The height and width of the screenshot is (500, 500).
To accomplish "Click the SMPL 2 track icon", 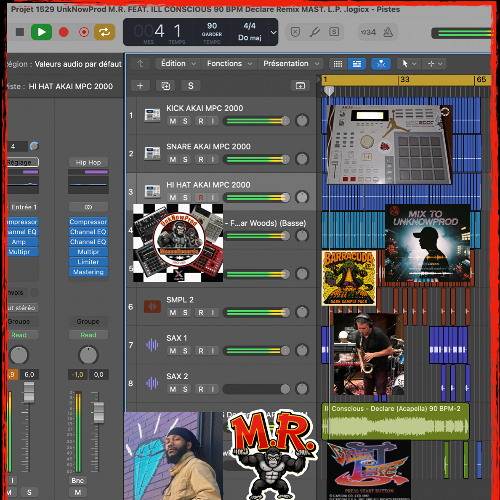I will tap(152, 306).
